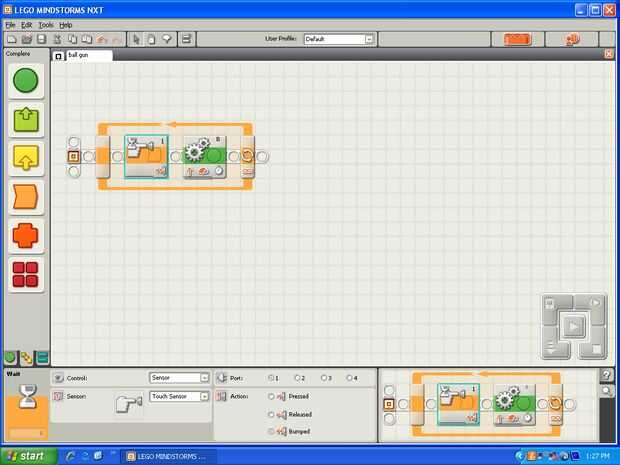
Task: Open the User Profile dropdown
Action: coord(338,39)
